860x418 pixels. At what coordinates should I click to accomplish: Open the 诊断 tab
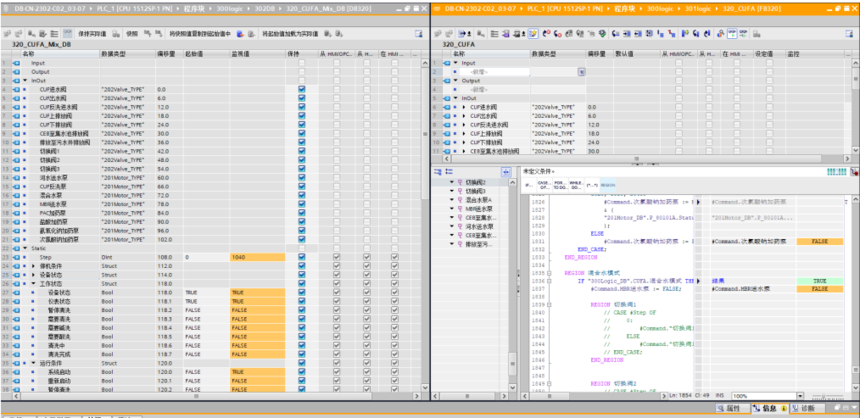click(807, 409)
